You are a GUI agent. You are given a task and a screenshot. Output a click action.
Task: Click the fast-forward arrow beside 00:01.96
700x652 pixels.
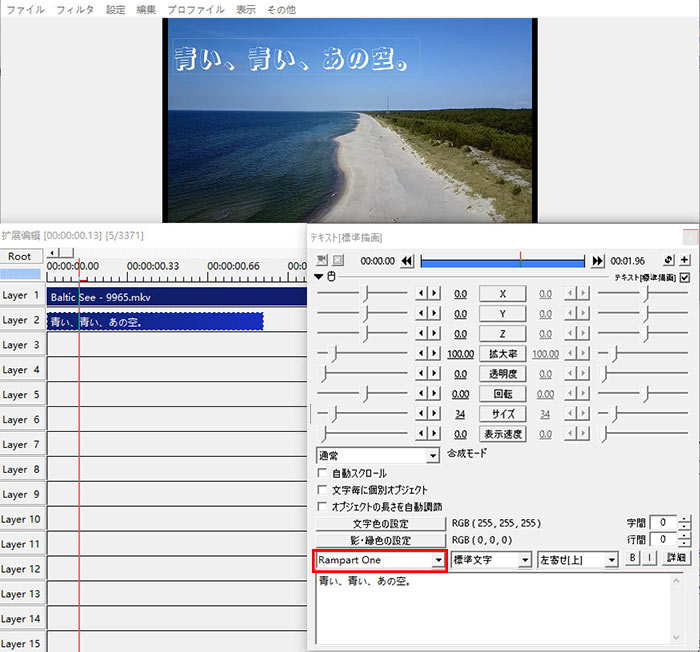point(598,260)
